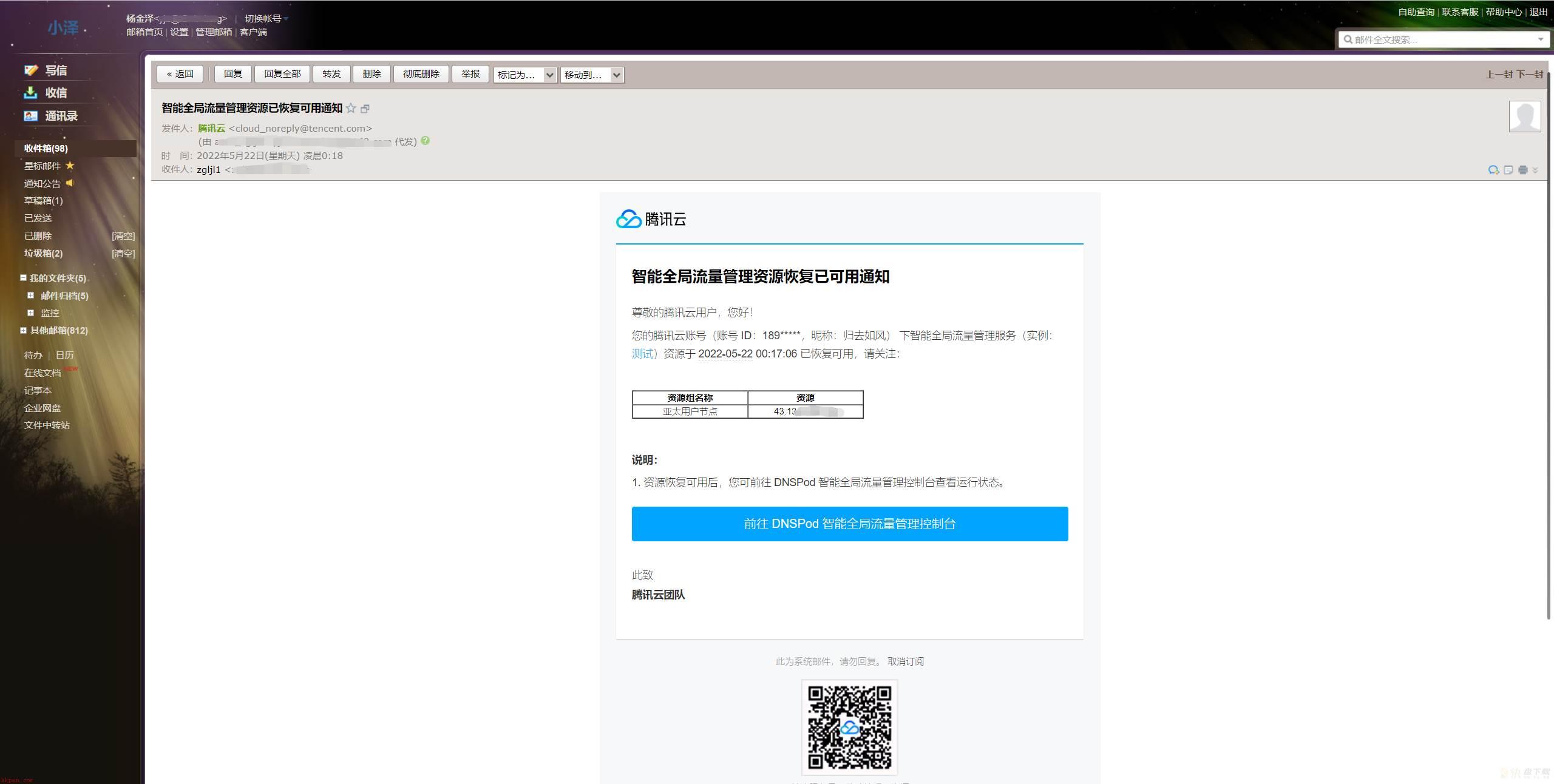The image size is (1554, 784).
Task: Click the 转发 forward button
Action: coord(331,74)
